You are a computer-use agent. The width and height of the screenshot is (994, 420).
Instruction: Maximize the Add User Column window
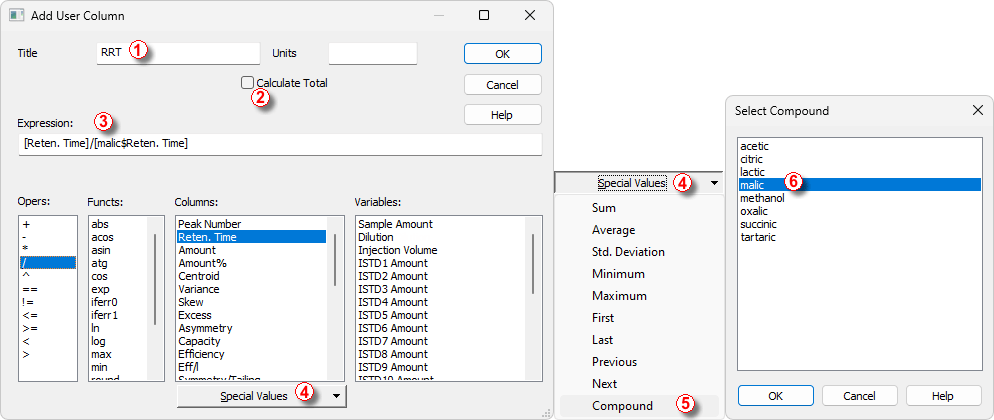[x=484, y=15]
